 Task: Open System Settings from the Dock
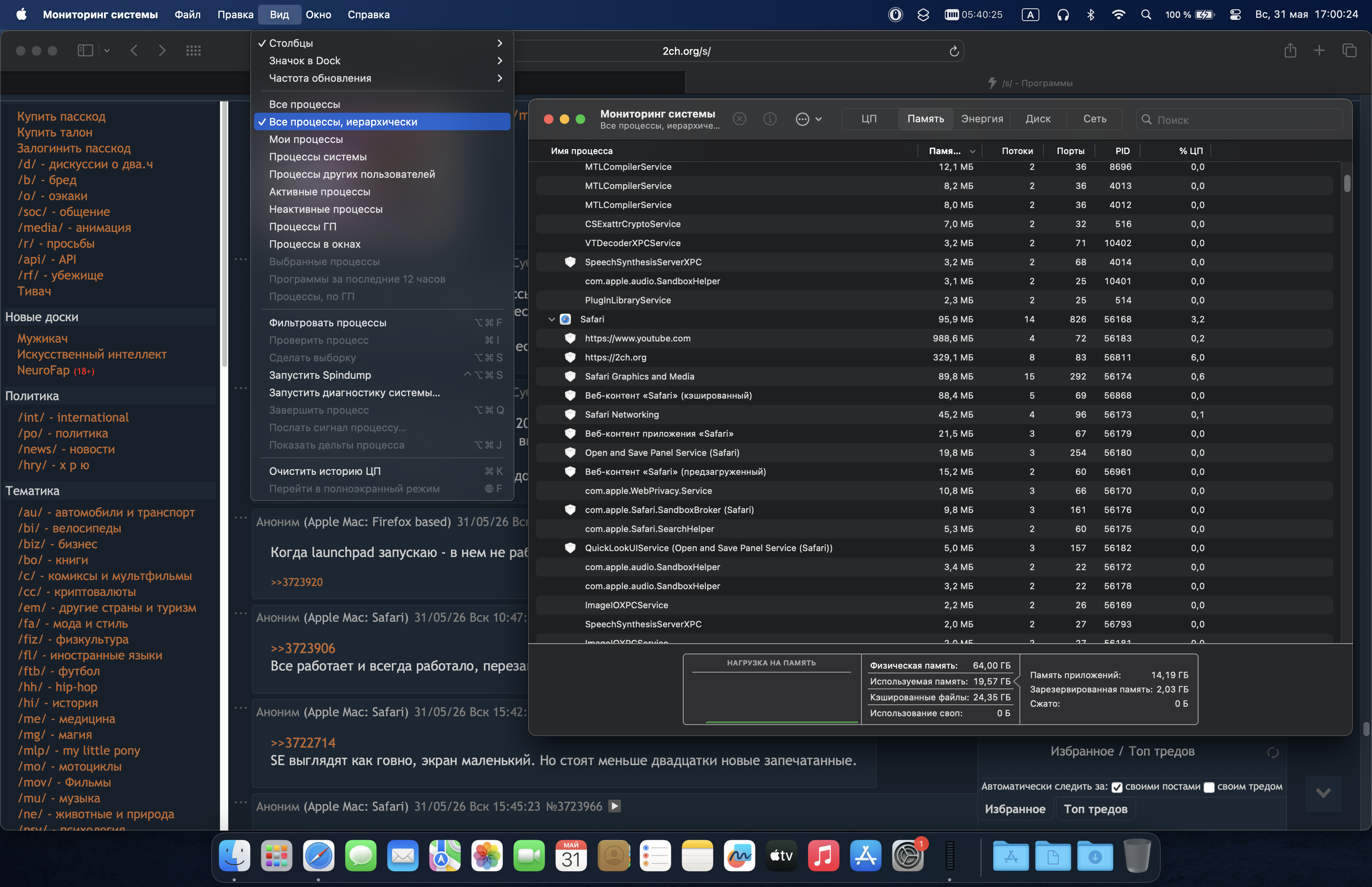(908, 856)
